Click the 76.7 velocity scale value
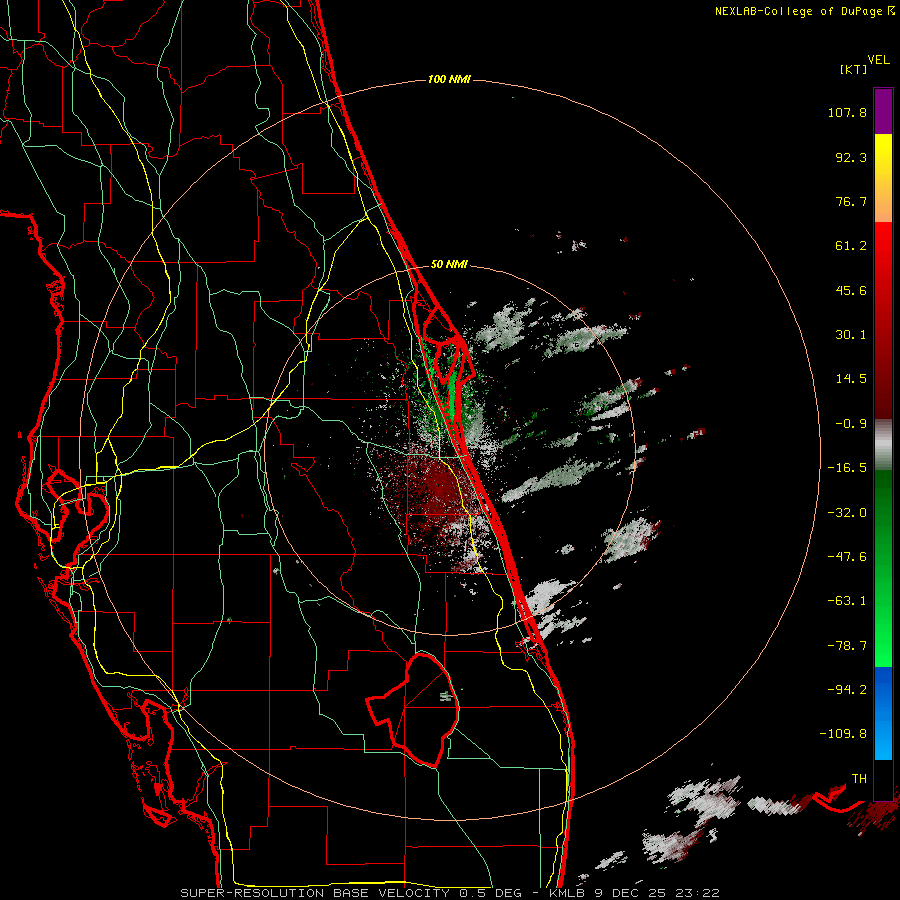The width and height of the screenshot is (900, 900). [851, 201]
